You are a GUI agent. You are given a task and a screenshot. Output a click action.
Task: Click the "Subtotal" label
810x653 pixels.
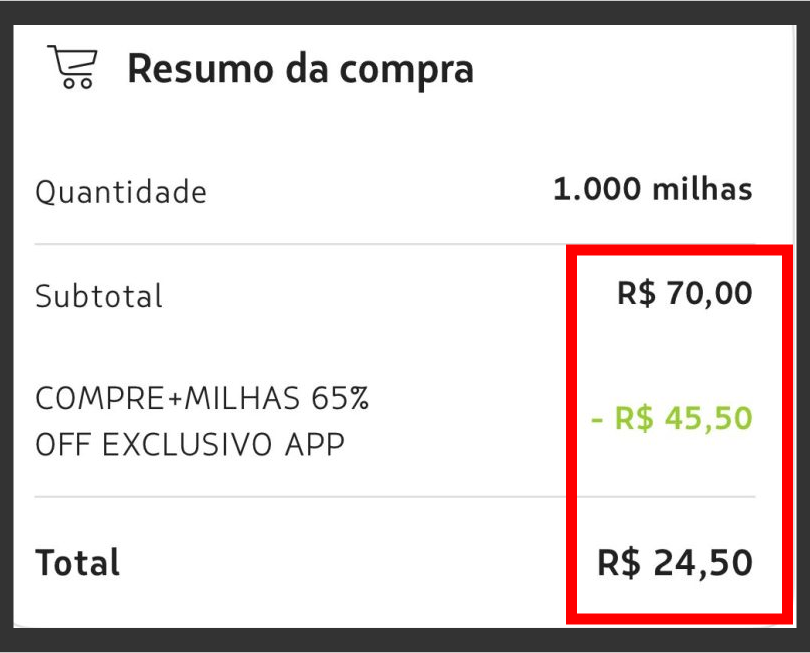point(99,296)
